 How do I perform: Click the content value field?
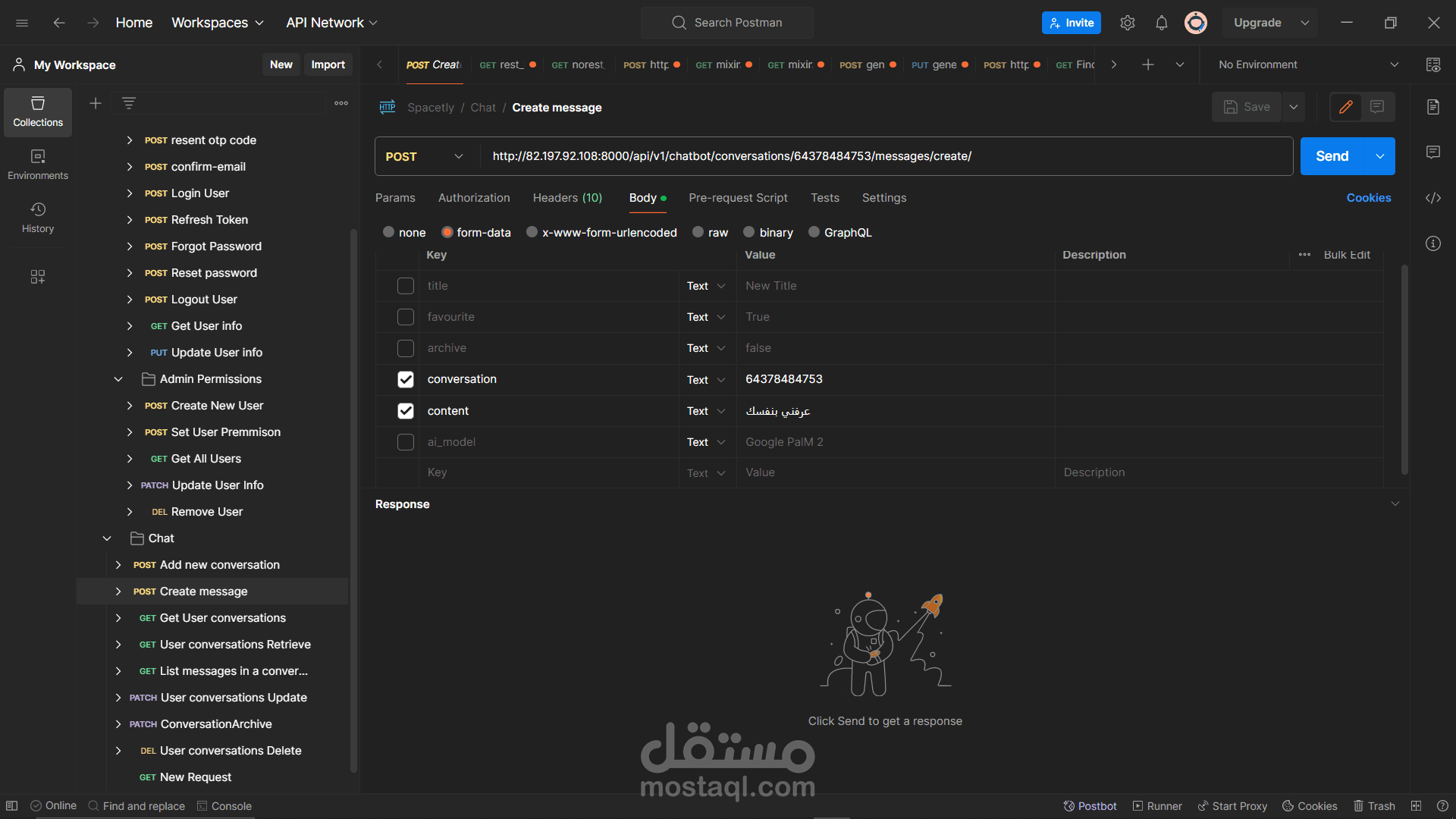coord(895,411)
